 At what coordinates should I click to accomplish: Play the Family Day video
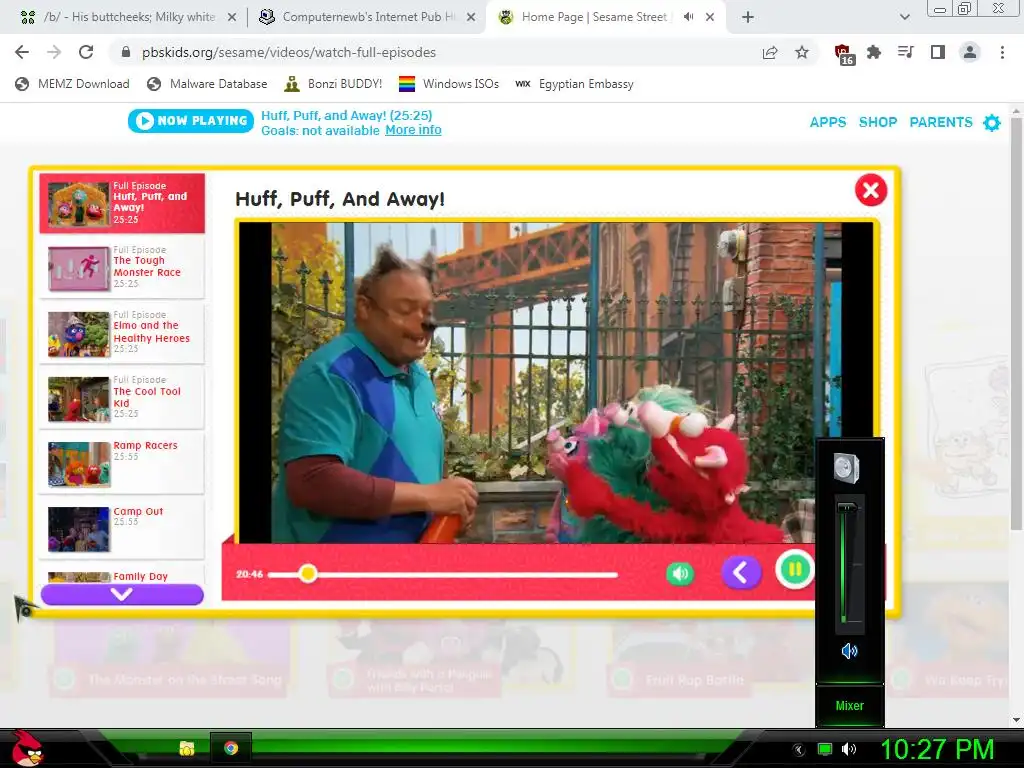122,575
